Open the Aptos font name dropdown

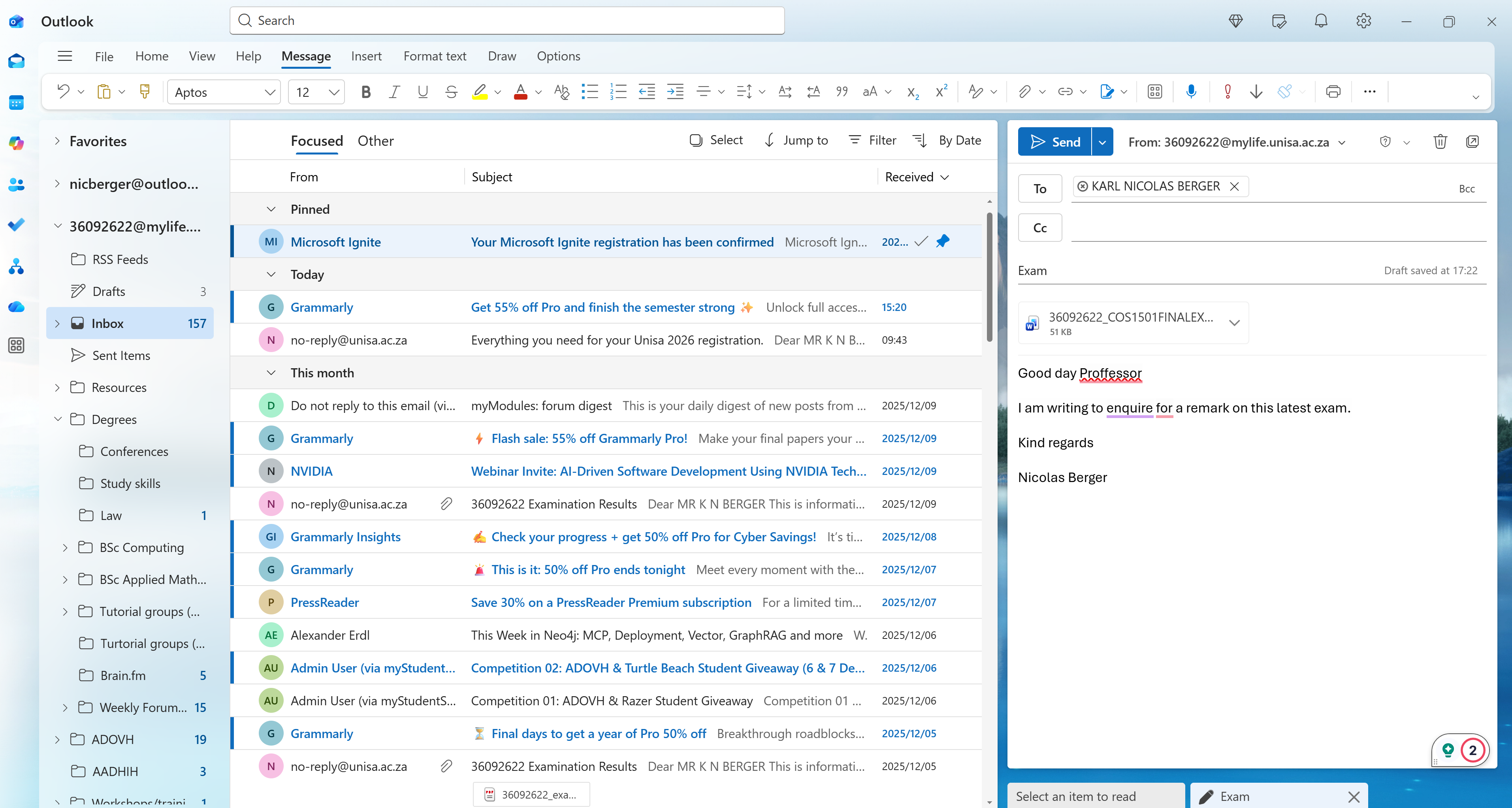269,92
